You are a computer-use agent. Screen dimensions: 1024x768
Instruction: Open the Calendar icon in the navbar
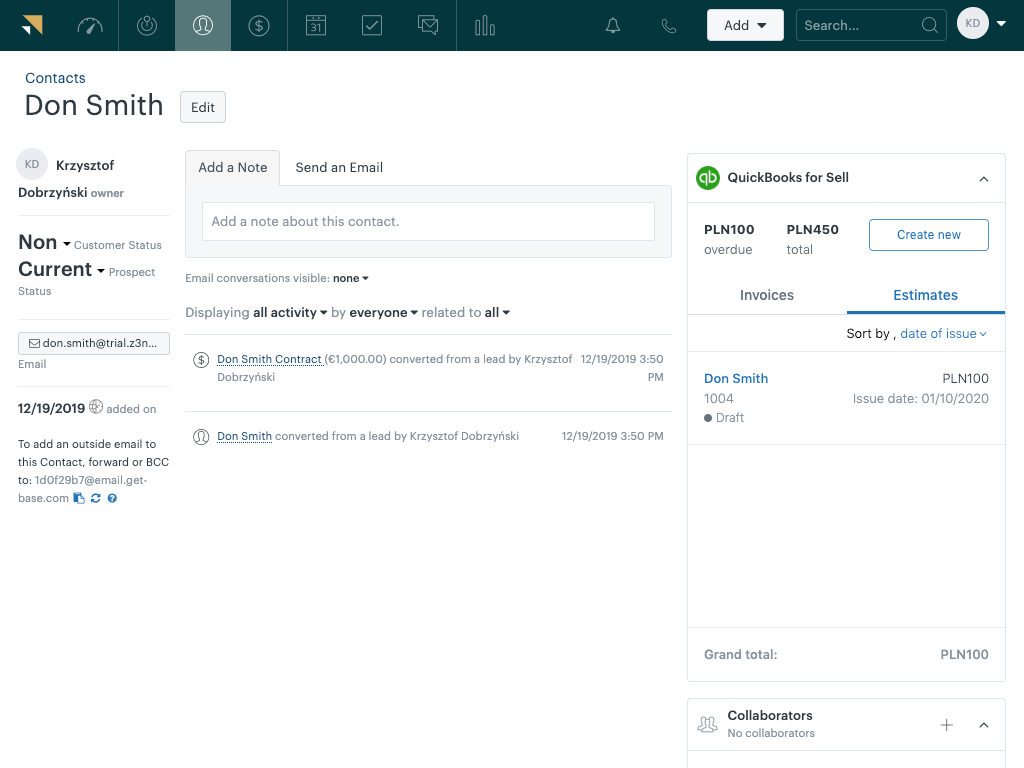315,25
